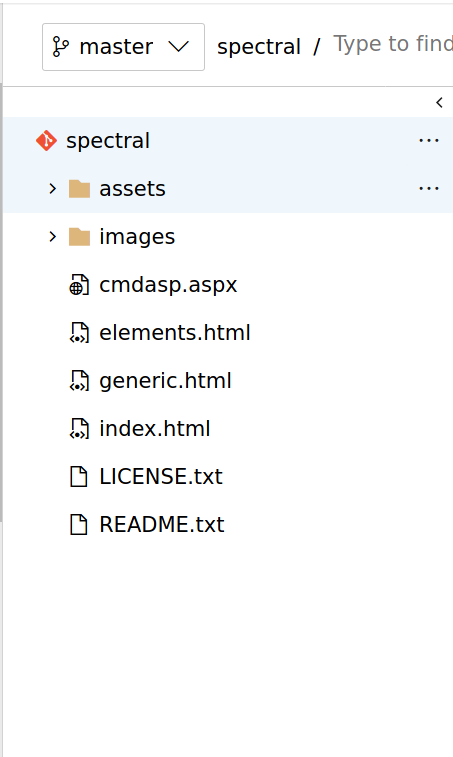
Task: Click the code file icon for generic.html
Action: [79, 380]
